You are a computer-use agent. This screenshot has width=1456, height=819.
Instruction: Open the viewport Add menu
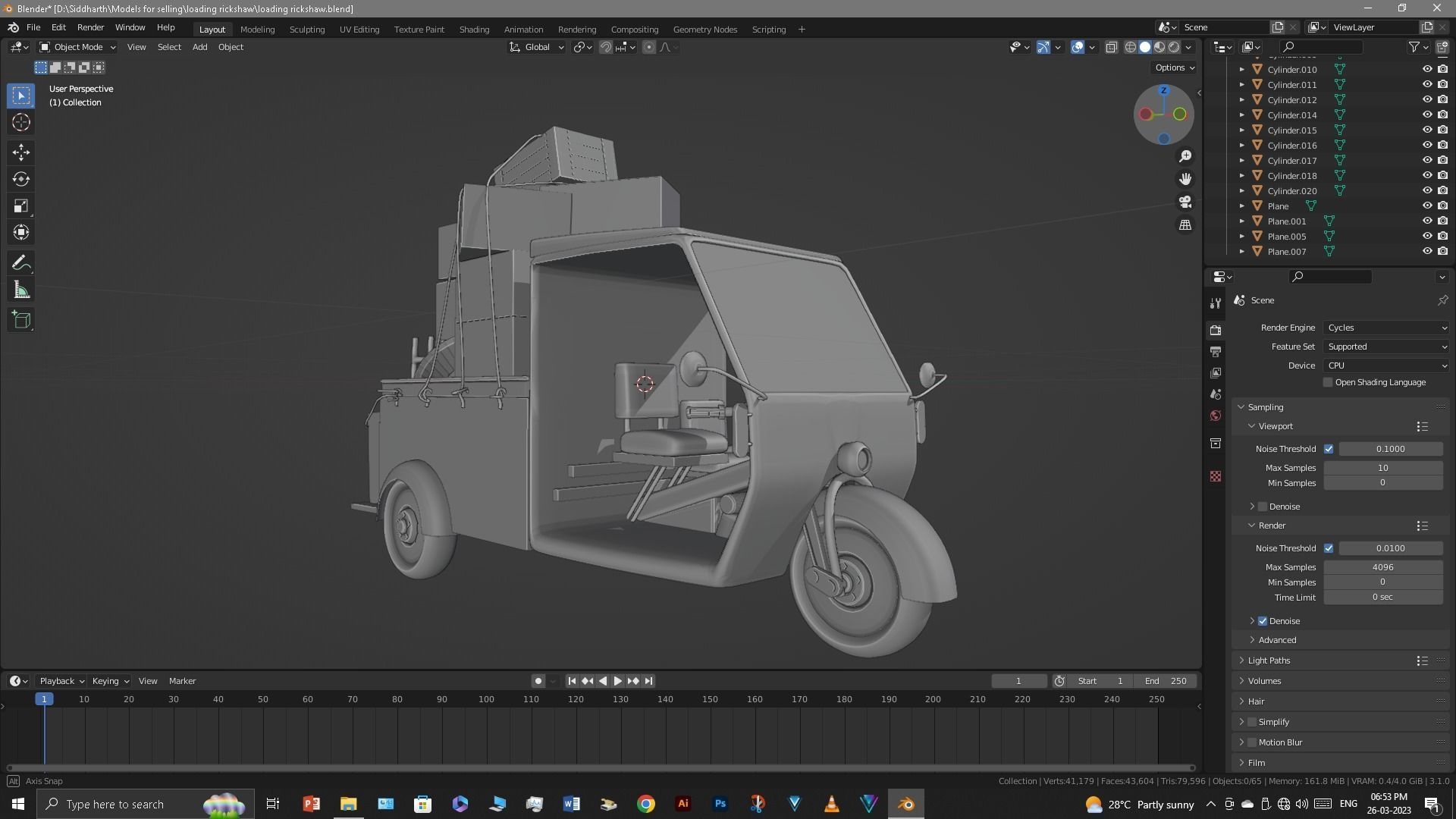(x=199, y=47)
